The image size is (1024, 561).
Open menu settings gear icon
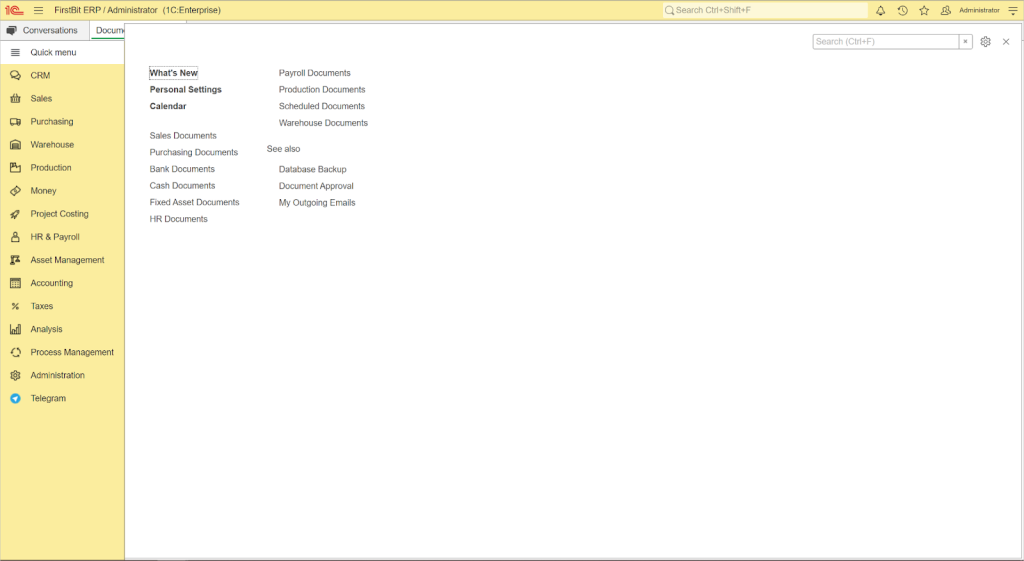tap(985, 41)
